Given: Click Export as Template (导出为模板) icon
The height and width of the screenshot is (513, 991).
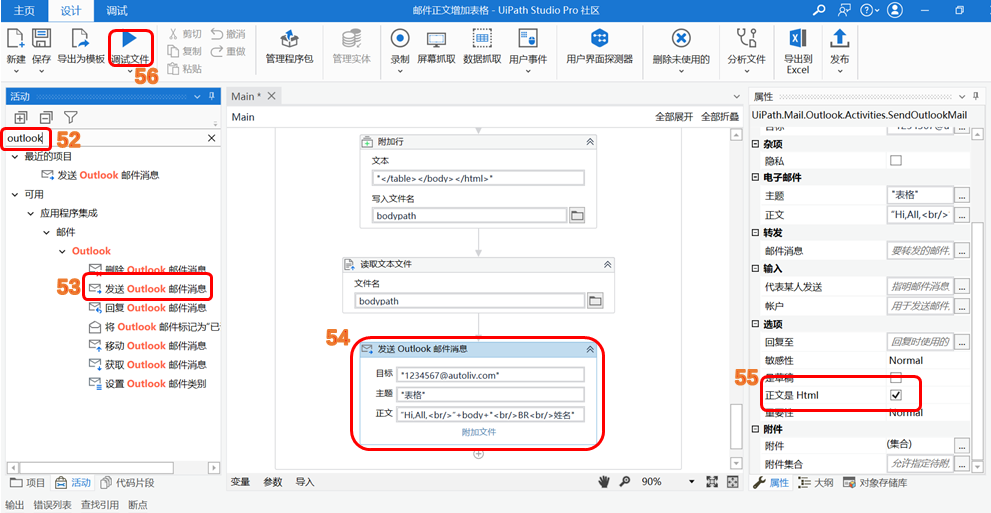Looking at the screenshot, I should click(x=80, y=39).
